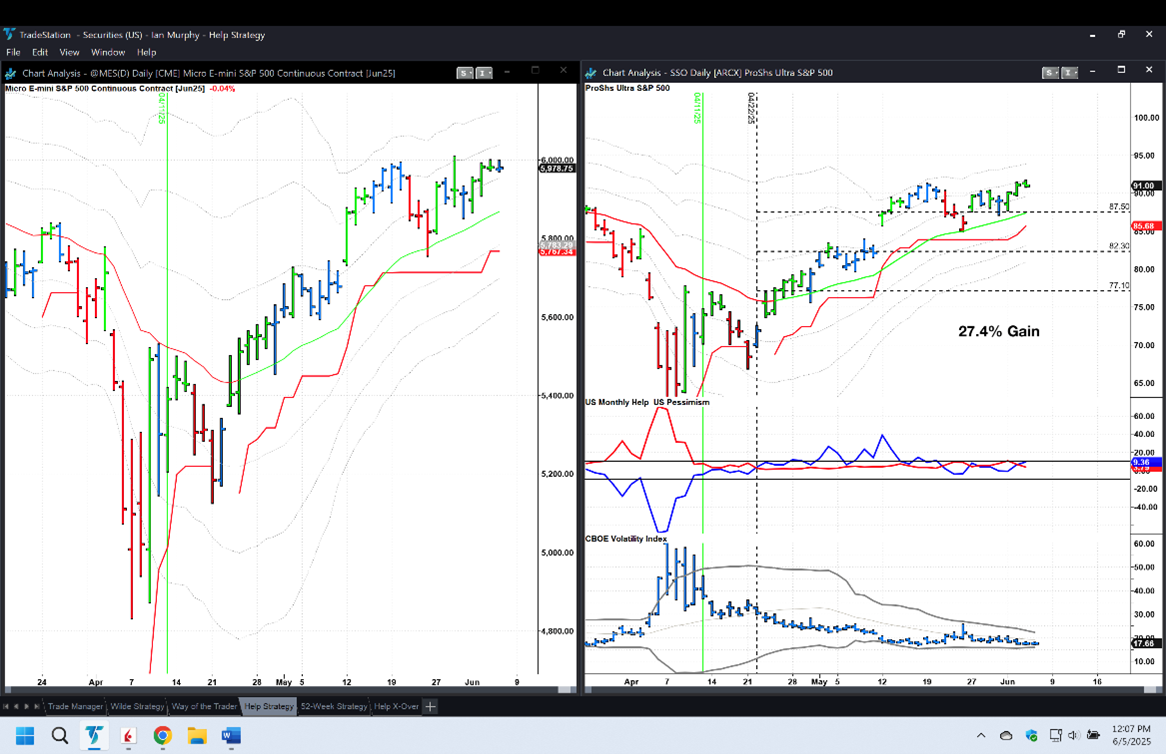Close the MES chart window
This screenshot has height=754, width=1166.
click(563, 71)
